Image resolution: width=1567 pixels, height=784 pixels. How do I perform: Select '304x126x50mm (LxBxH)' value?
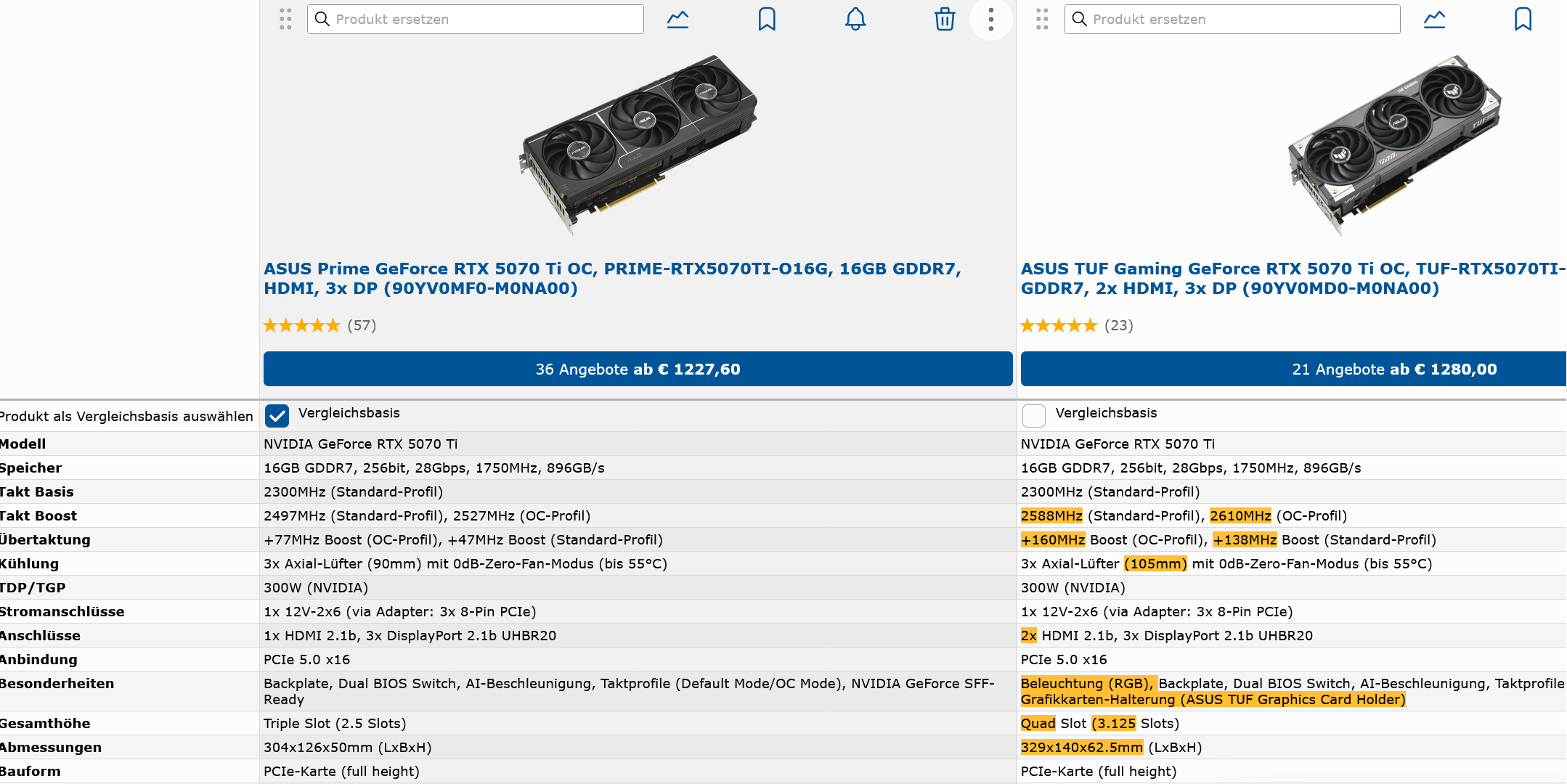click(348, 747)
